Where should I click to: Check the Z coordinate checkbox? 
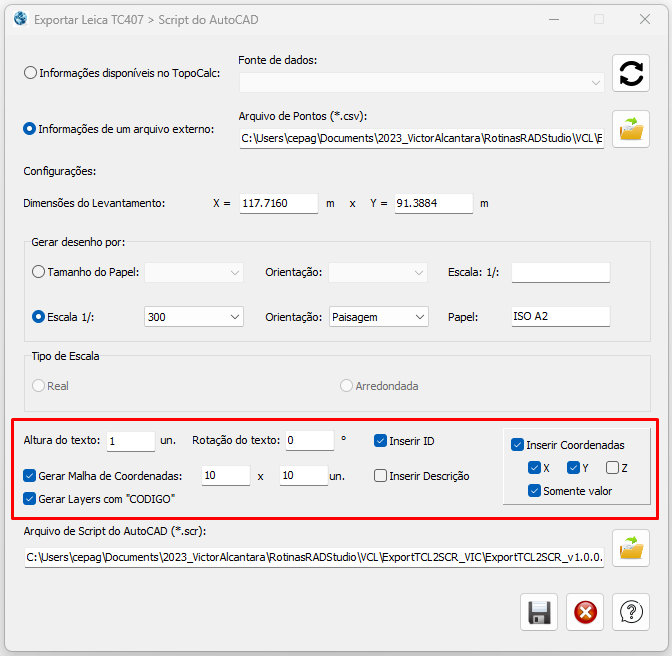612,468
